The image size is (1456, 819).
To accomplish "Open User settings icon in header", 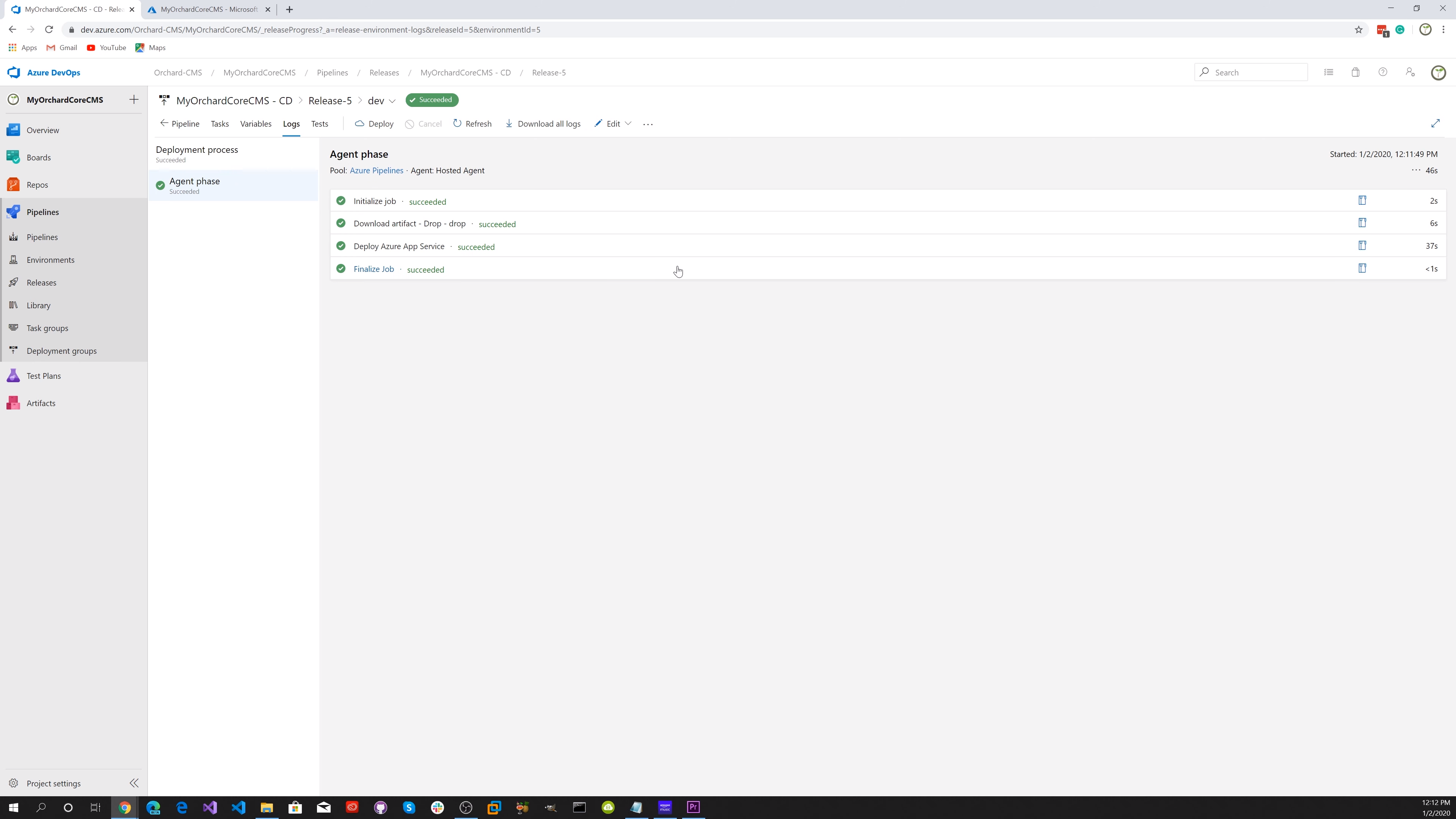I will [x=1410, y=72].
